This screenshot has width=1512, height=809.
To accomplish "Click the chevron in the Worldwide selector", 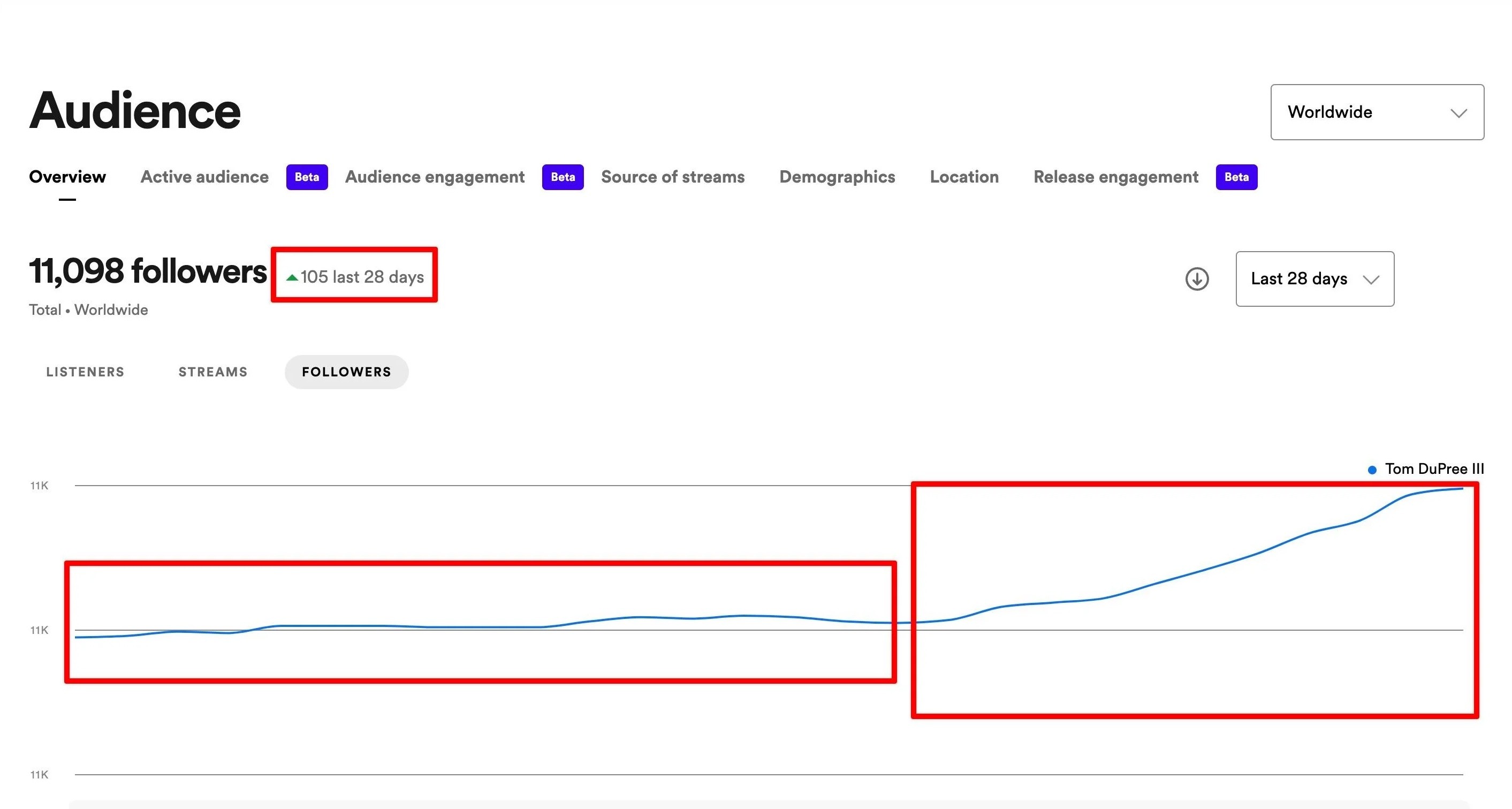I will [x=1458, y=114].
